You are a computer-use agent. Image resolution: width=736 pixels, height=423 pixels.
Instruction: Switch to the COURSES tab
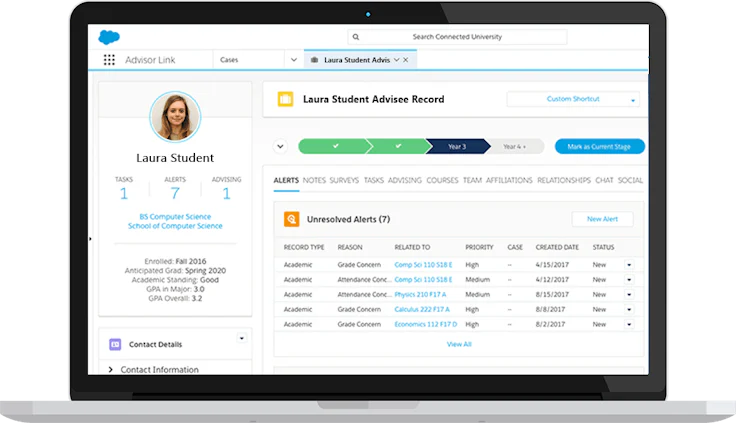click(x=442, y=180)
